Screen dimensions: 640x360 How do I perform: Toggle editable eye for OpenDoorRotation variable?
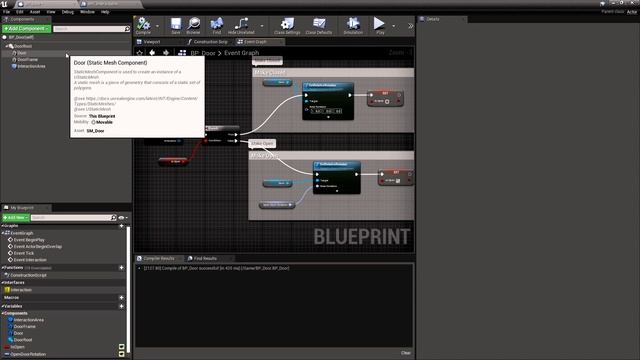click(x=121, y=354)
